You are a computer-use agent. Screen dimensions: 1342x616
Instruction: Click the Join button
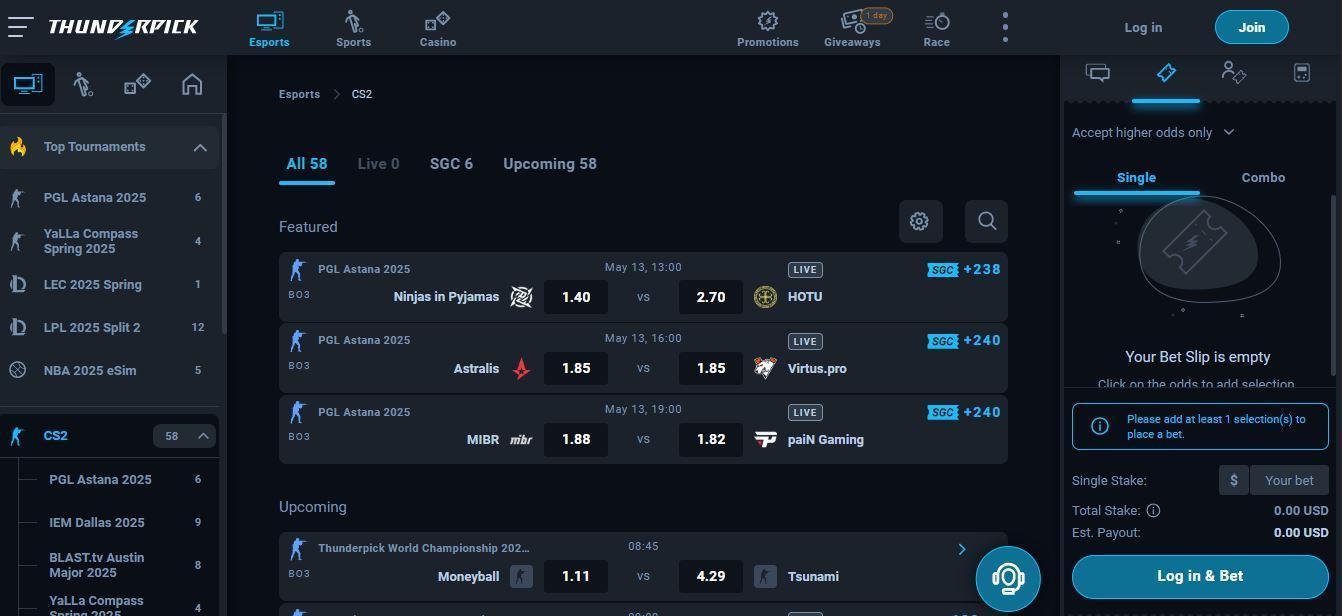tap(1251, 27)
